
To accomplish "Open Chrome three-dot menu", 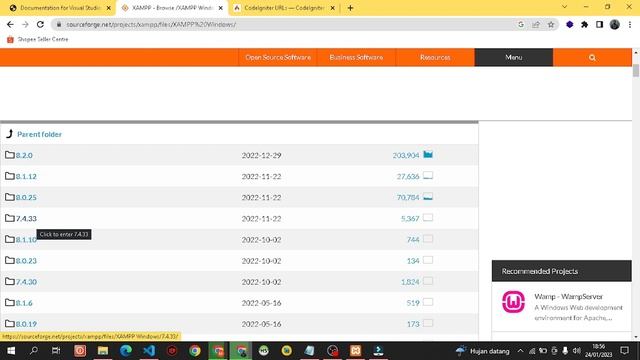I will 630,24.
